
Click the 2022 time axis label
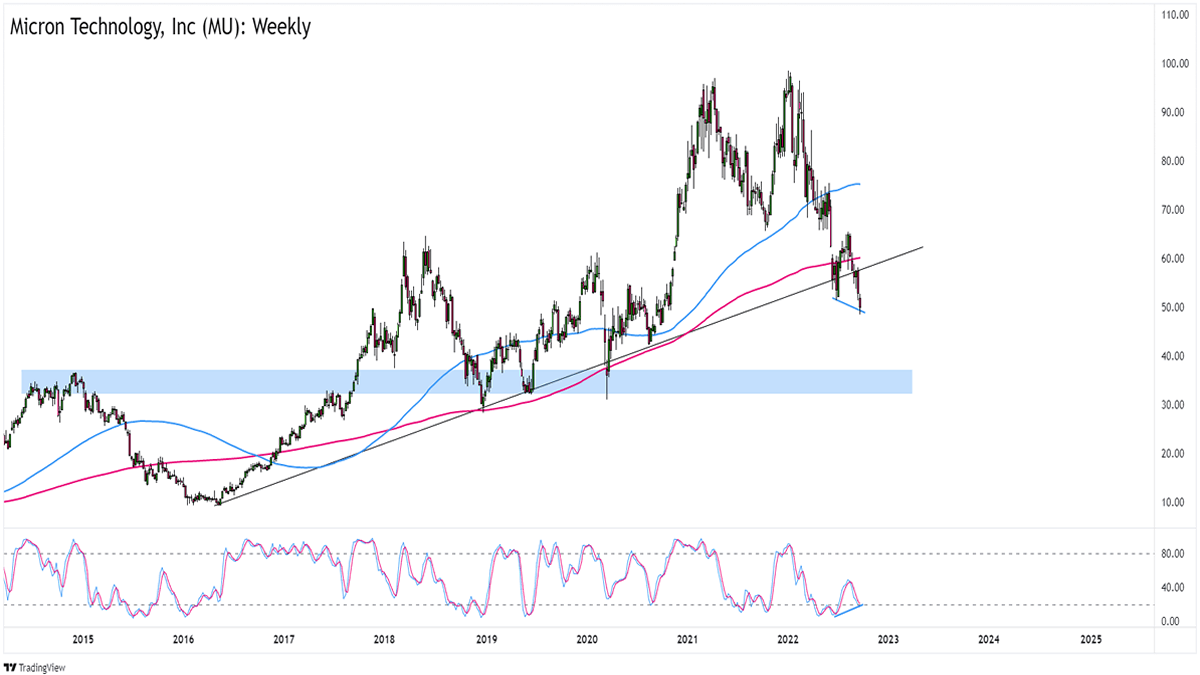tap(788, 639)
